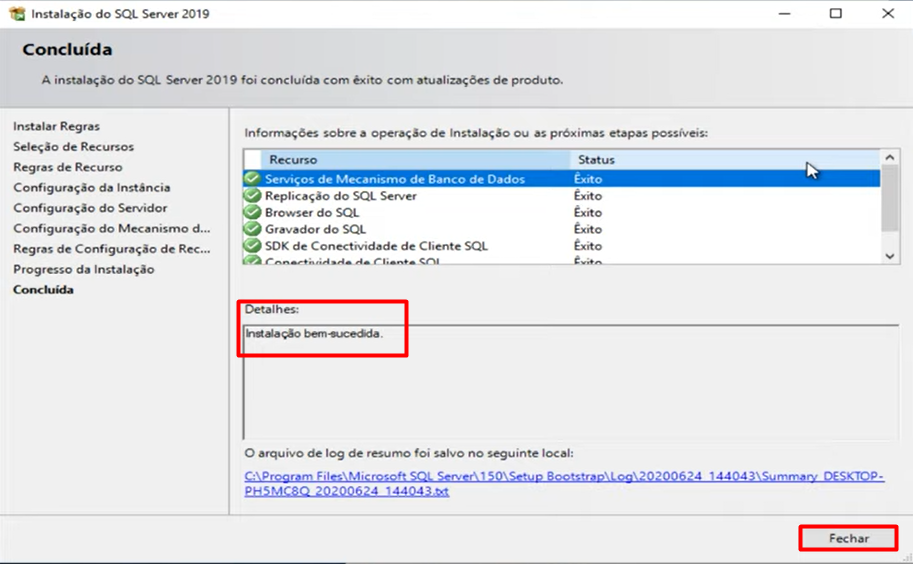This screenshot has height=564, width=913.
Task: Click green check icon beside Gravador do SQL
Action: pos(252,229)
